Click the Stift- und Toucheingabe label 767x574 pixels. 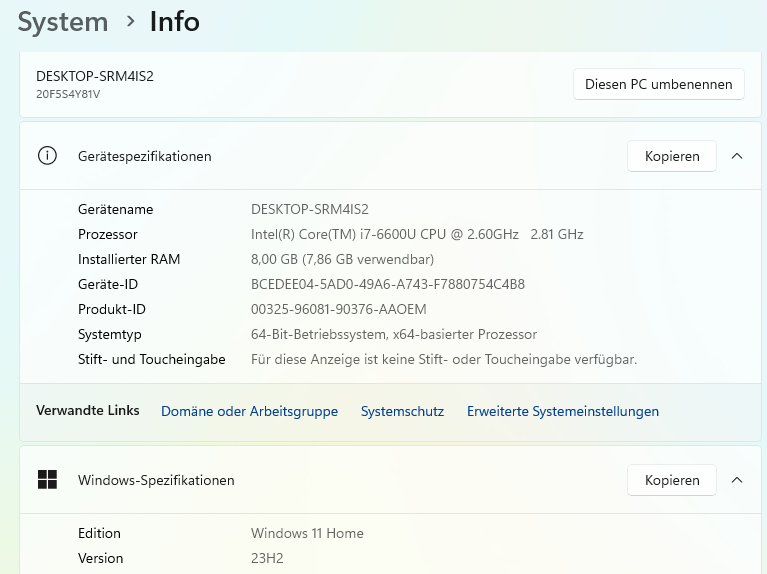pos(152,360)
